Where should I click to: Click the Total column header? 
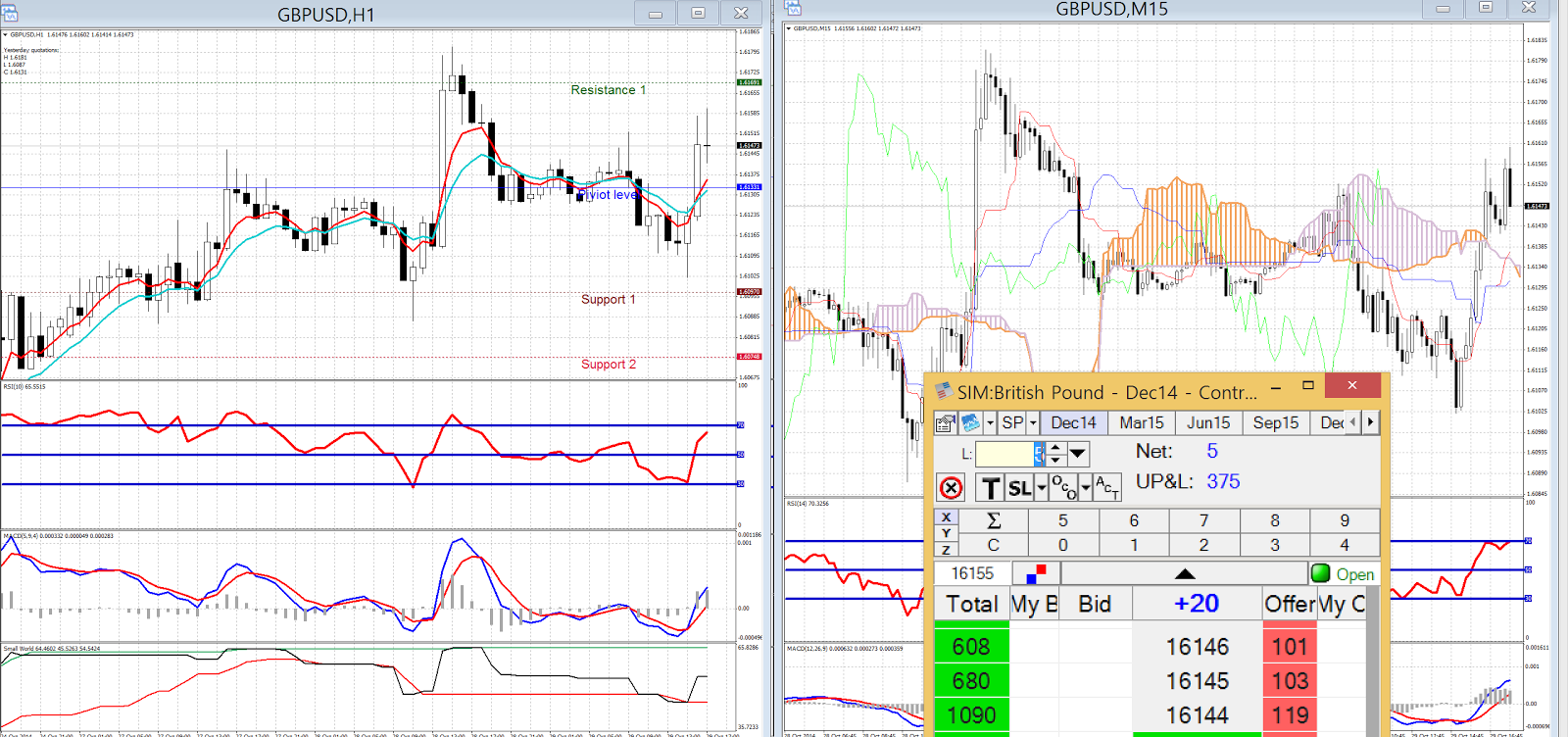pos(972,604)
